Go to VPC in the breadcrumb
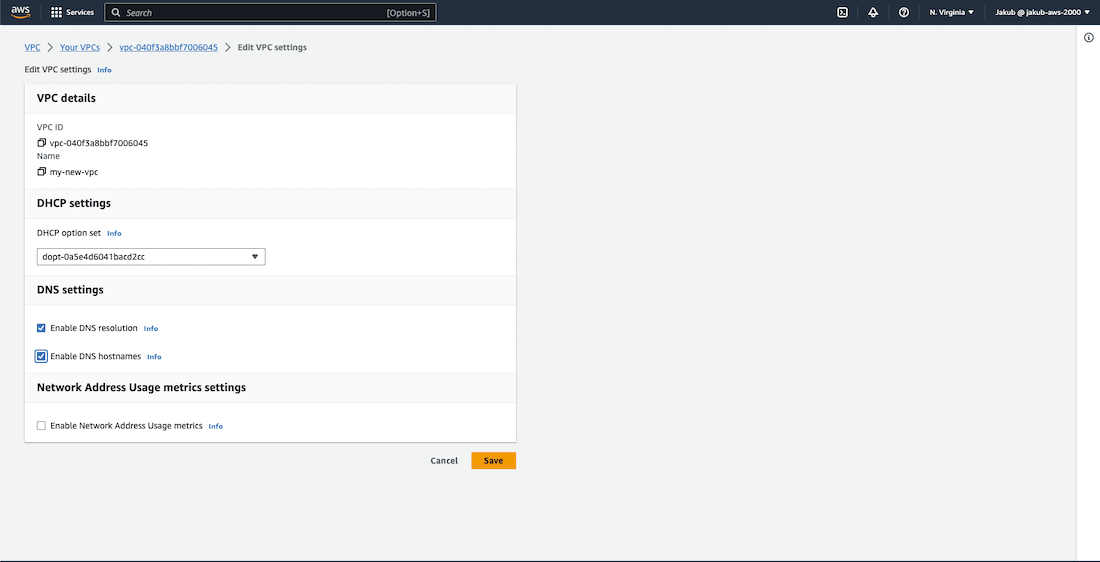The width and height of the screenshot is (1100, 562). pos(32,47)
